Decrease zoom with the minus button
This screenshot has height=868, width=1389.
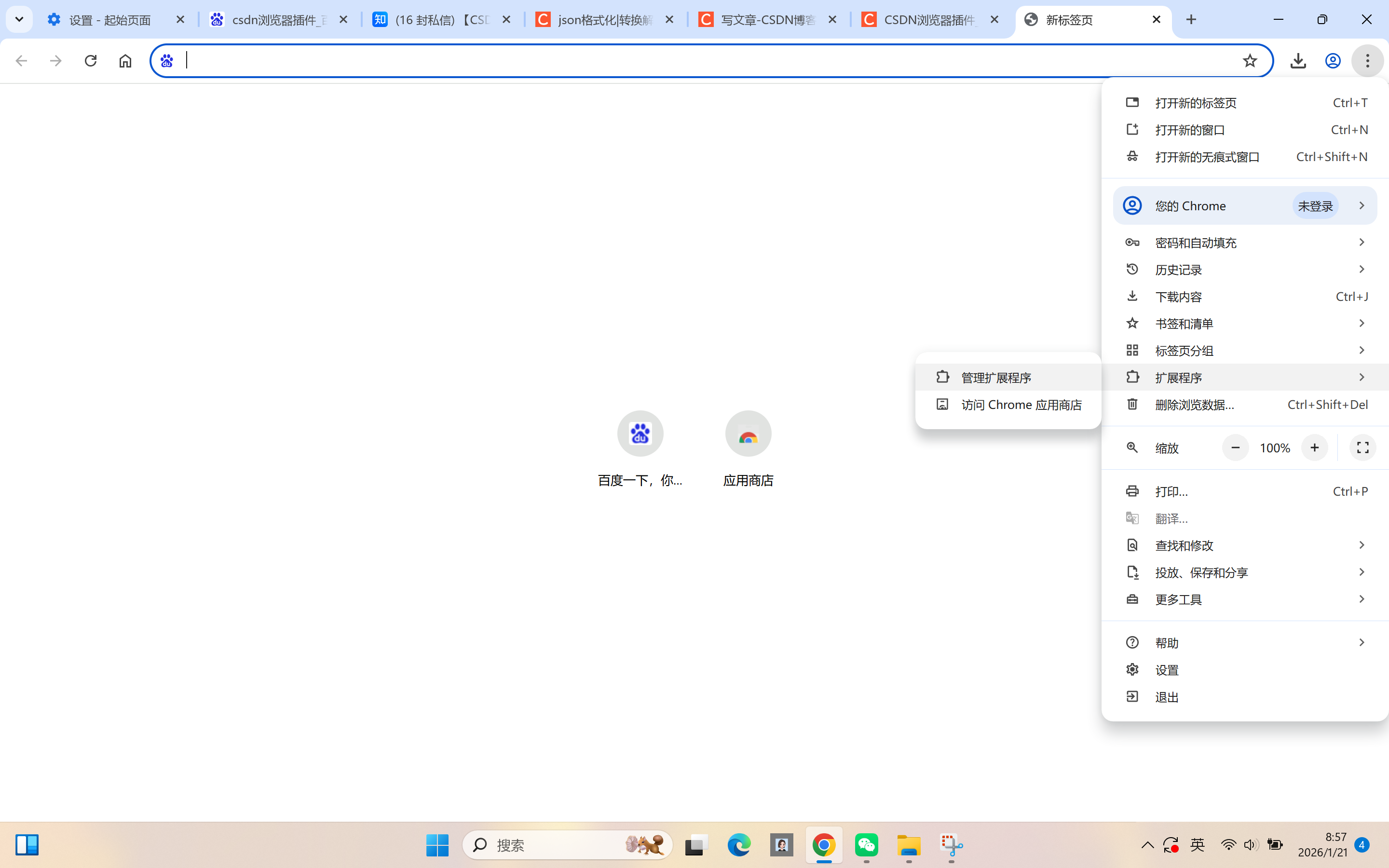1235,448
